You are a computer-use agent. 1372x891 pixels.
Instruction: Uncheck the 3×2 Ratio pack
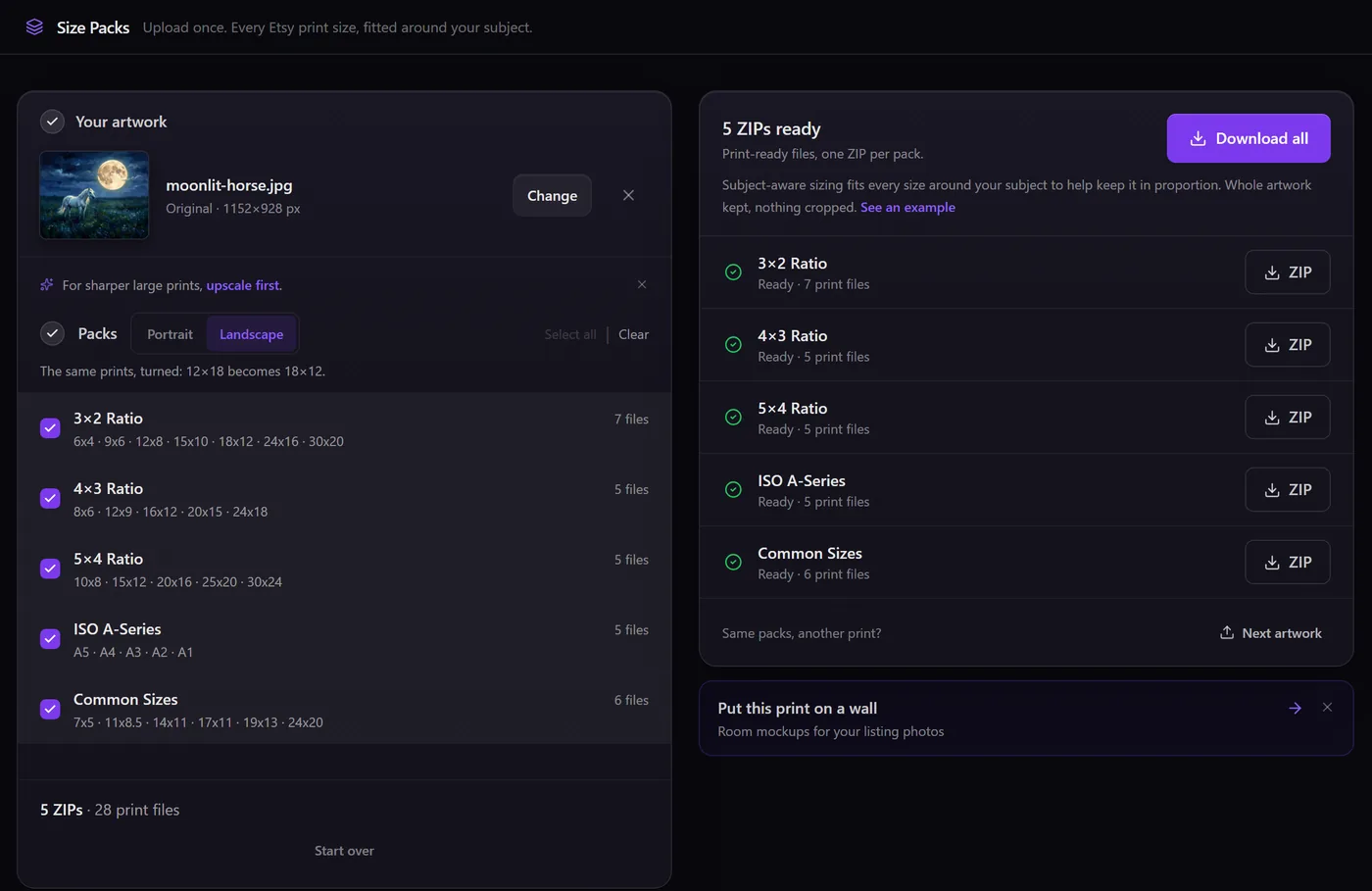50,428
